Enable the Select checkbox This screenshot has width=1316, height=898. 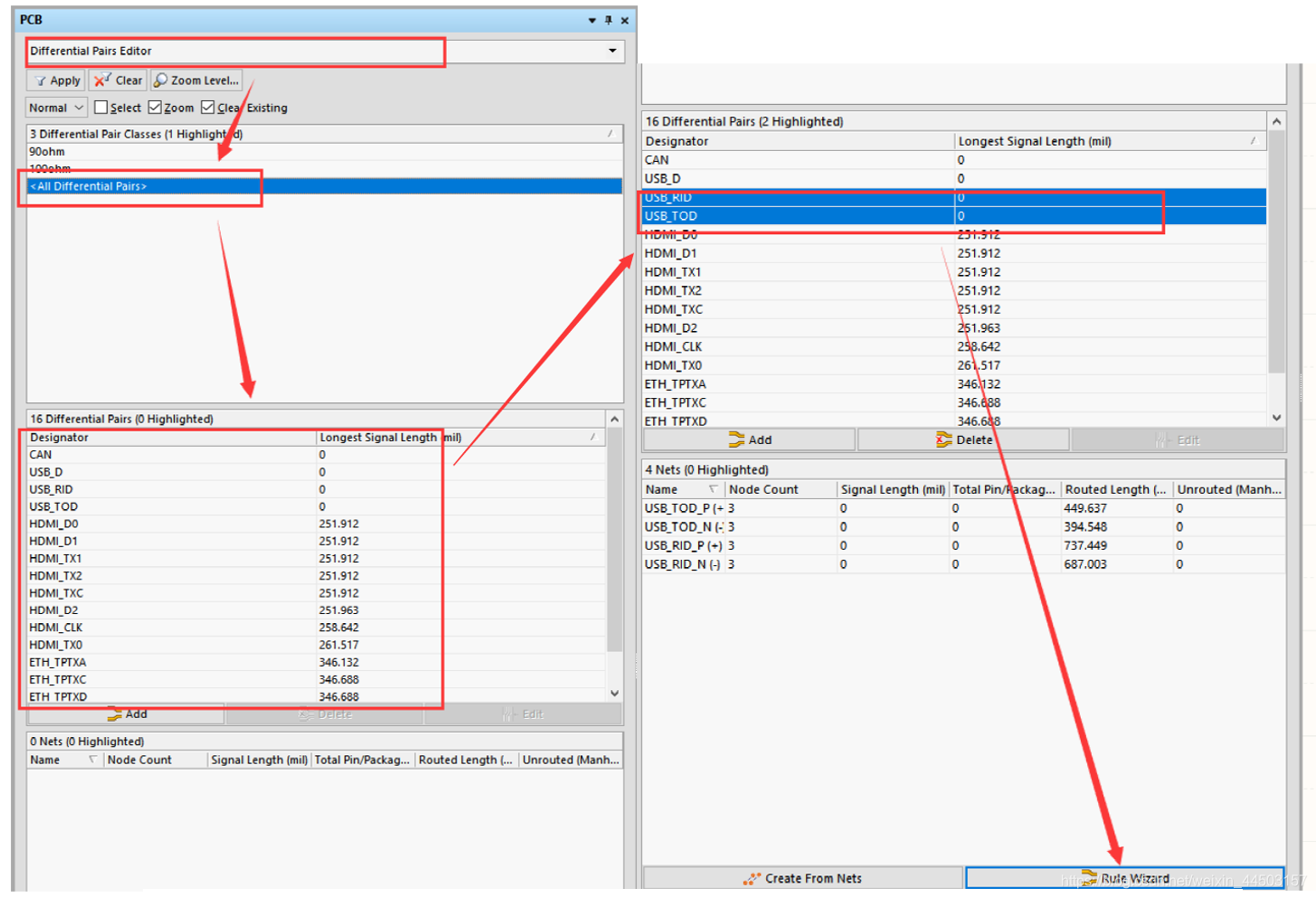point(101,108)
